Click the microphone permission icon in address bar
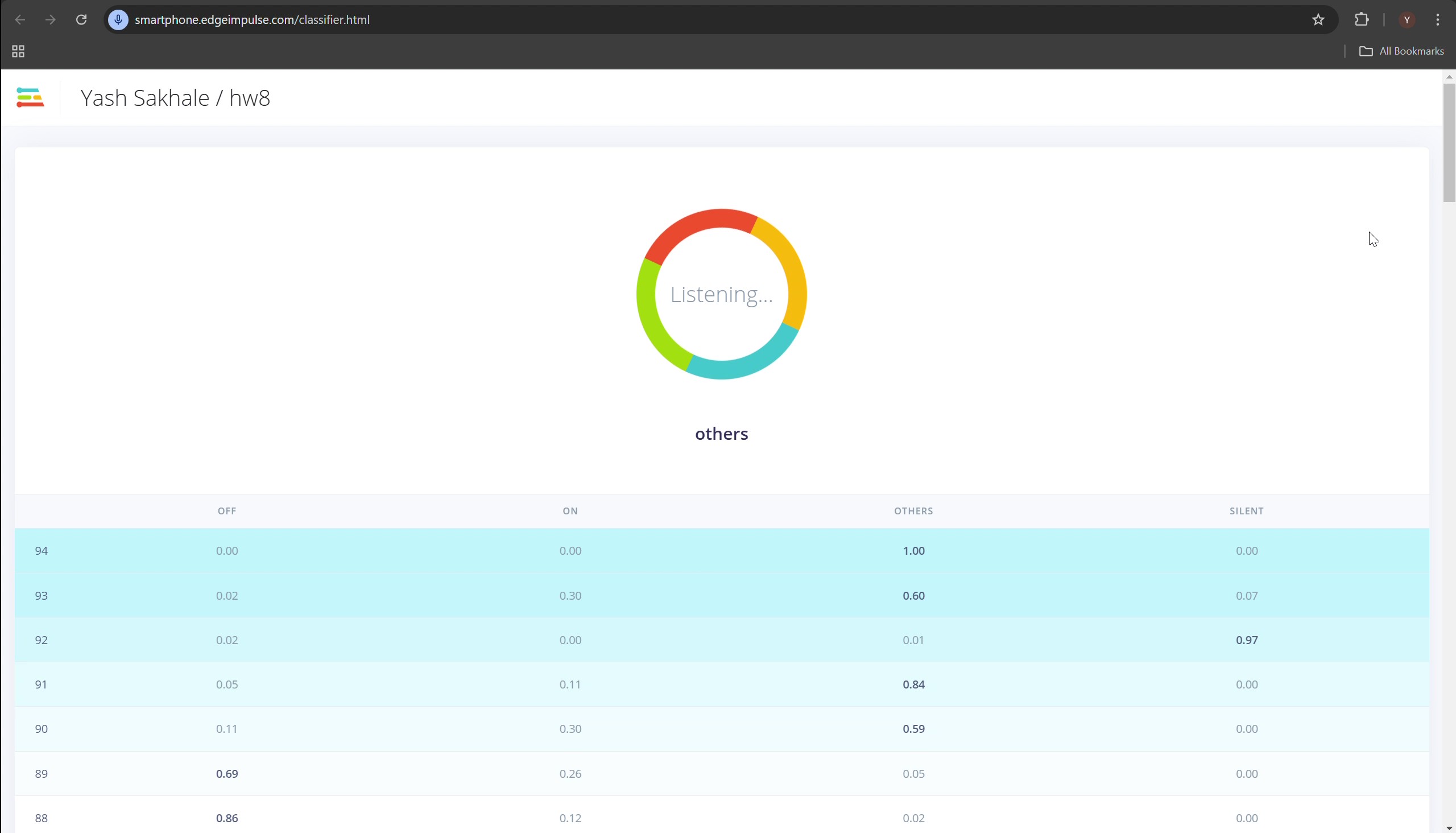 click(x=118, y=20)
